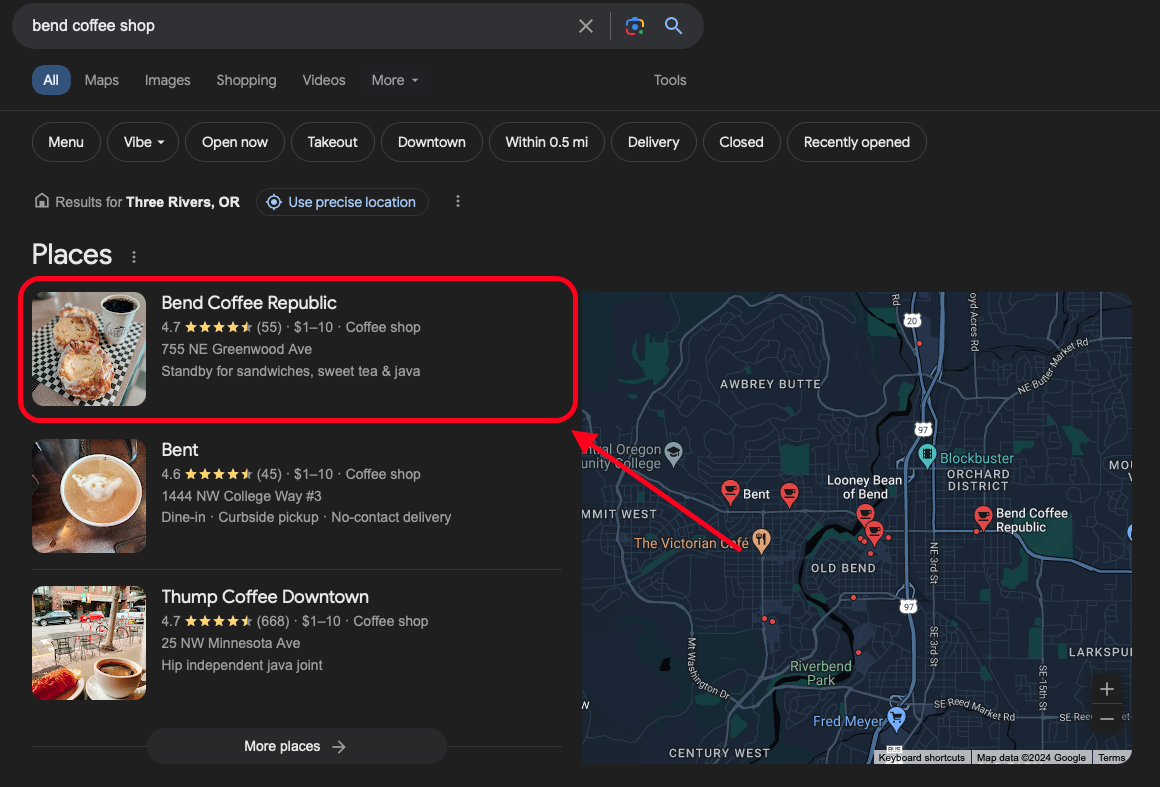Viewport: 1160px width, 787px height.
Task: Apply the Menu filter chip
Action: 66,142
